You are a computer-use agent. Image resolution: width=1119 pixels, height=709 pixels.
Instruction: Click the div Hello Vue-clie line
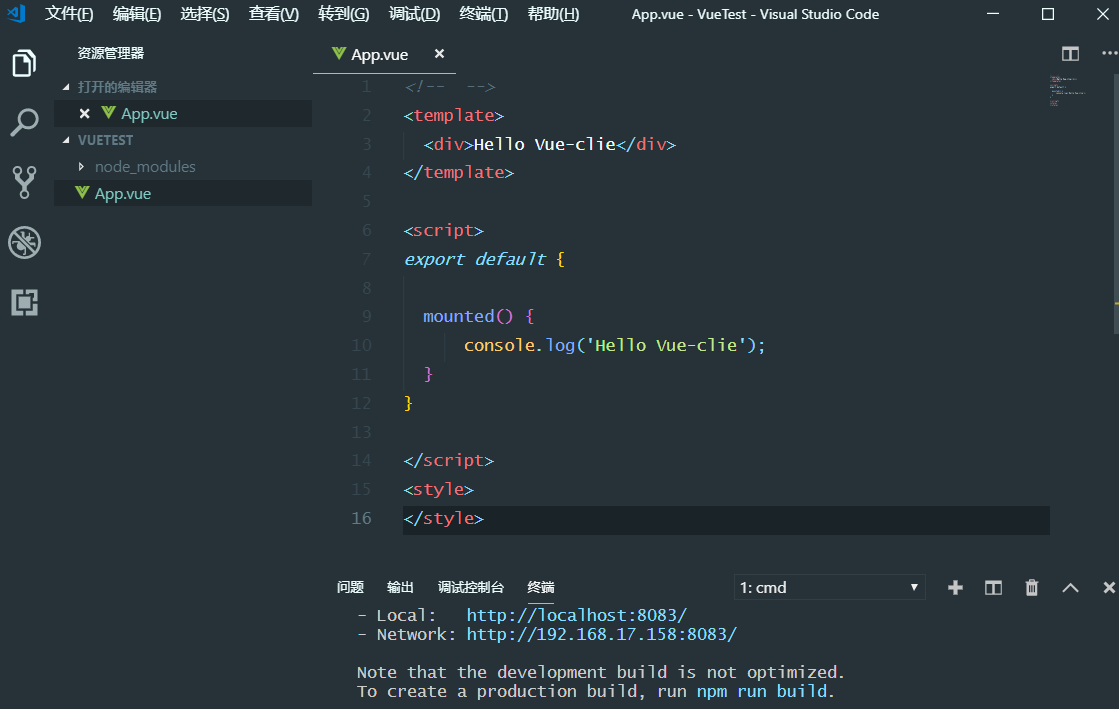550,144
